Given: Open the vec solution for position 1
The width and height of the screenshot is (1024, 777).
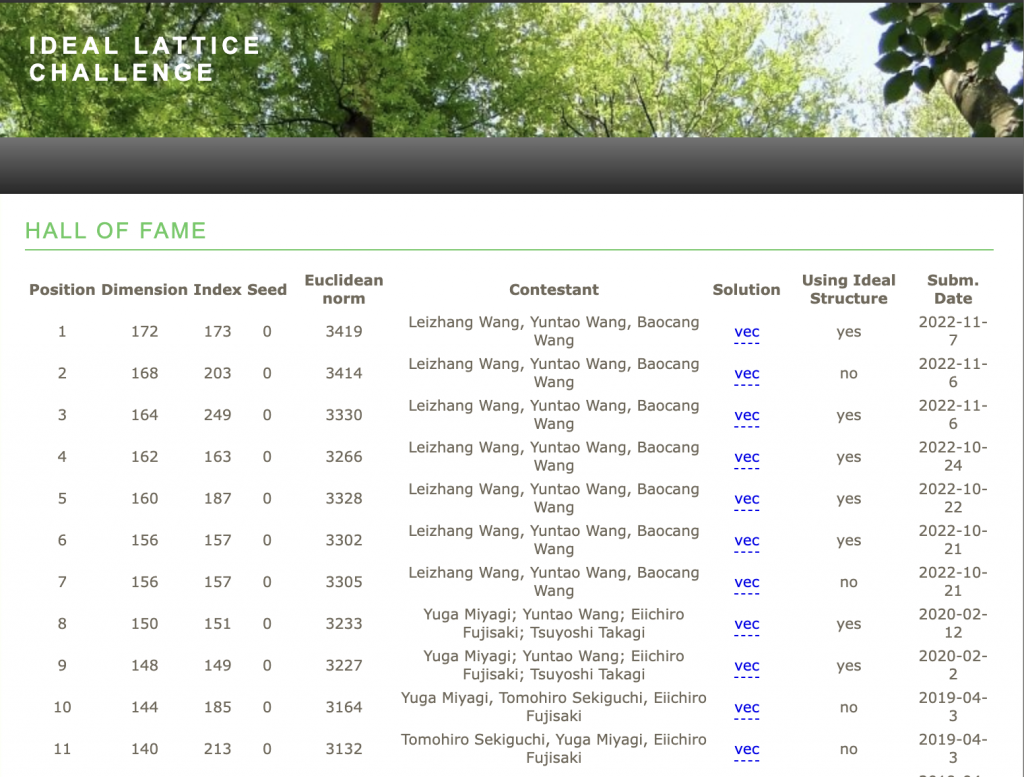Looking at the screenshot, I should 746,332.
